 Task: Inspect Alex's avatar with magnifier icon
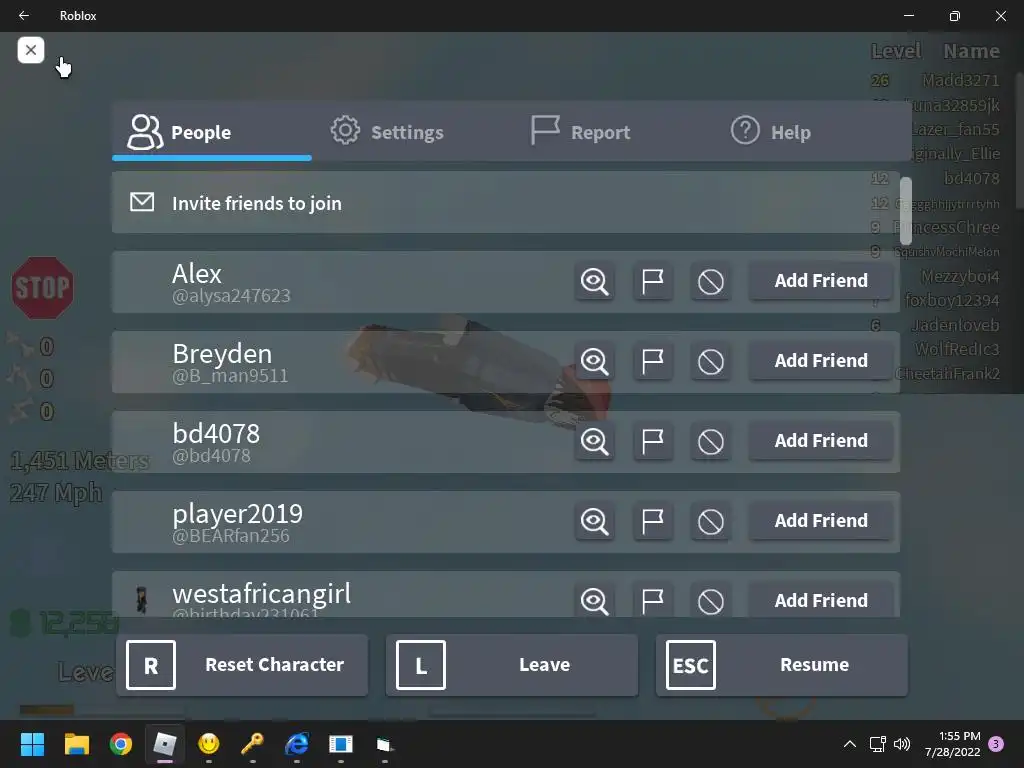pos(594,281)
